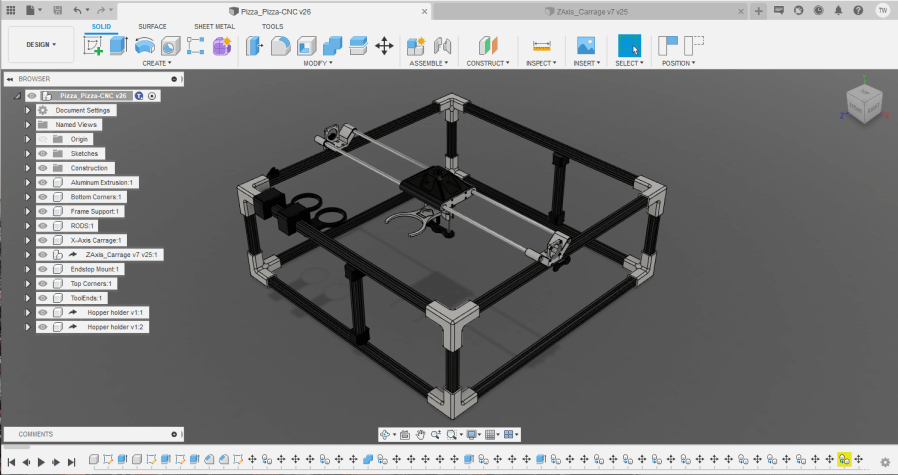Viewport: 898px width, 475px height.
Task: Expand the X-Axis Carrage:1 tree node
Action: [x=28, y=240]
